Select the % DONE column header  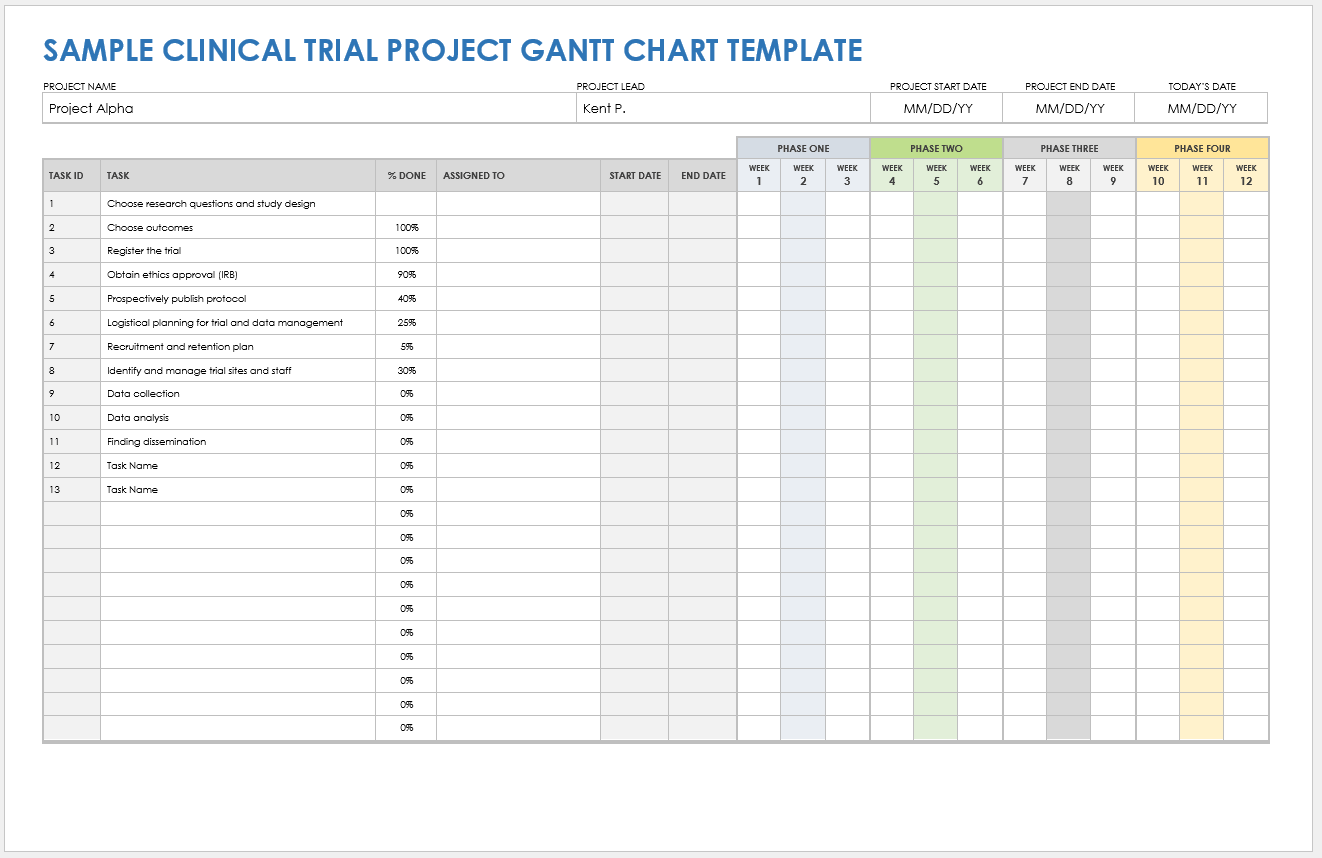click(405, 175)
